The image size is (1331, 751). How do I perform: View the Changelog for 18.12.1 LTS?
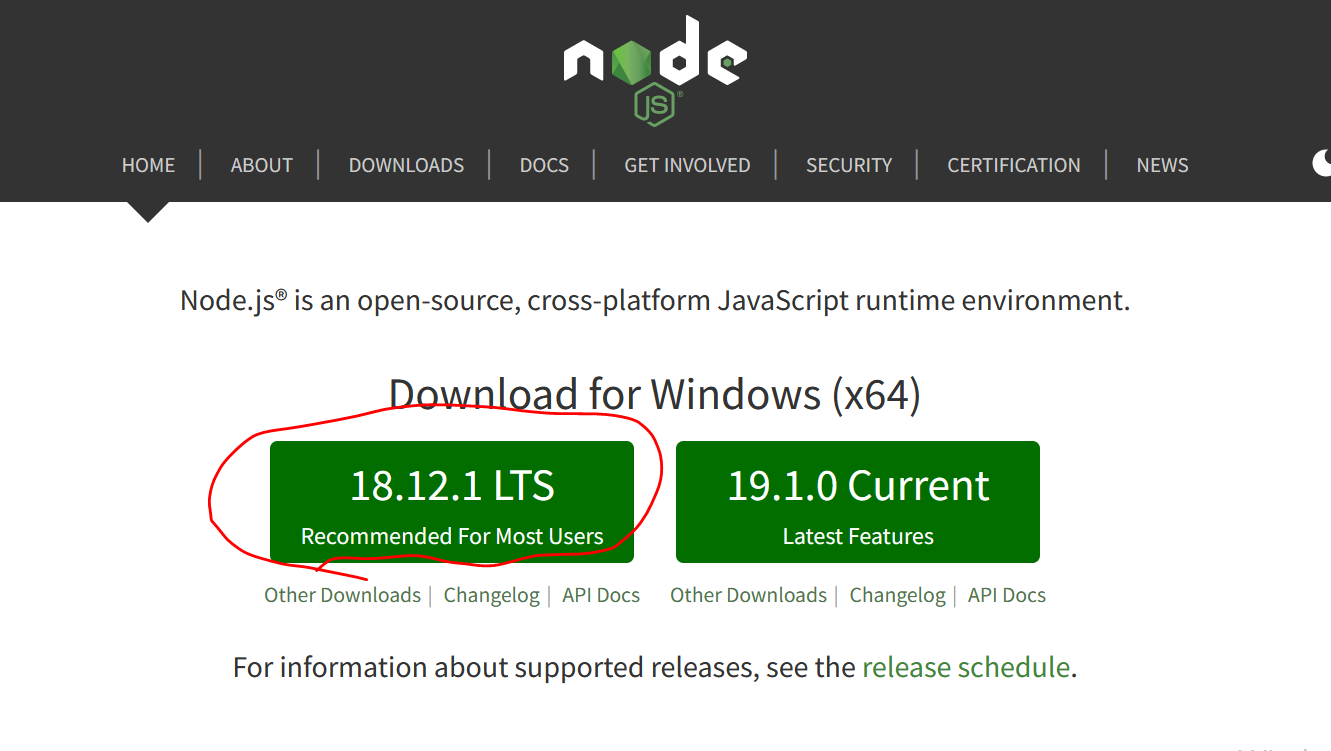(x=491, y=595)
